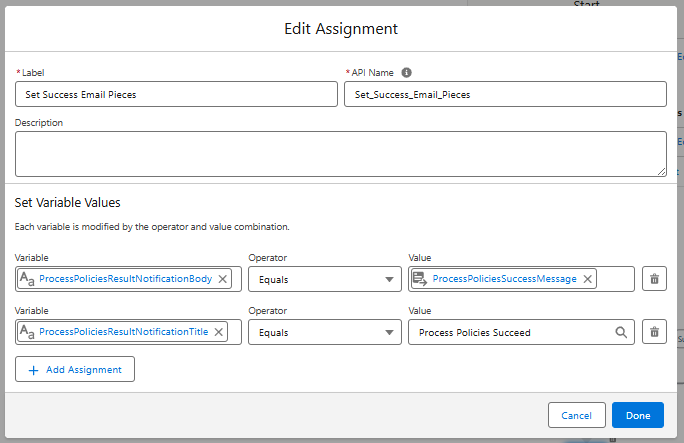
Task: Click the search icon in second Value field
Action: point(621,332)
